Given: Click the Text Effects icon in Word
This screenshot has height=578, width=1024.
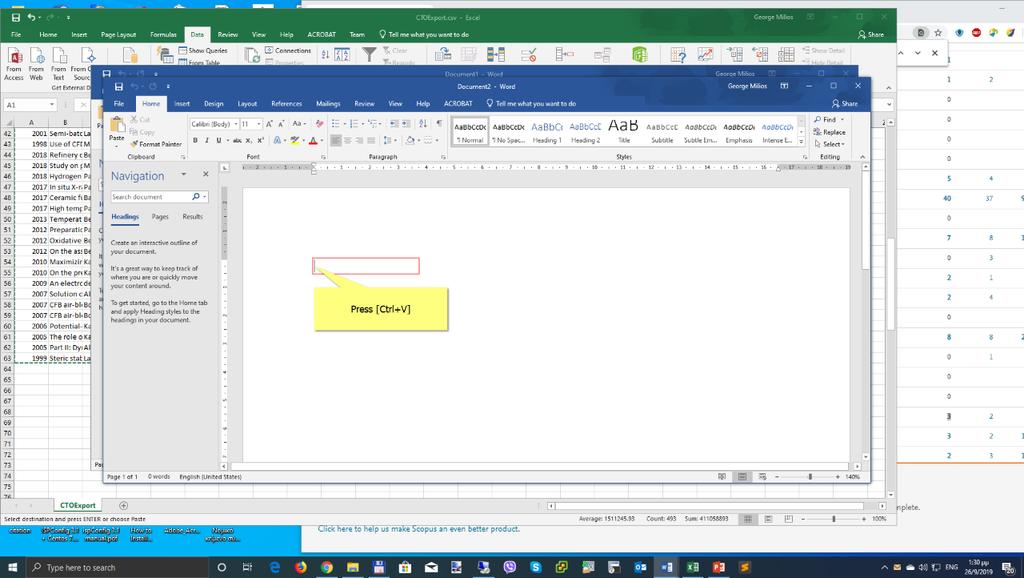Looking at the screenshot, I should 278,140.
